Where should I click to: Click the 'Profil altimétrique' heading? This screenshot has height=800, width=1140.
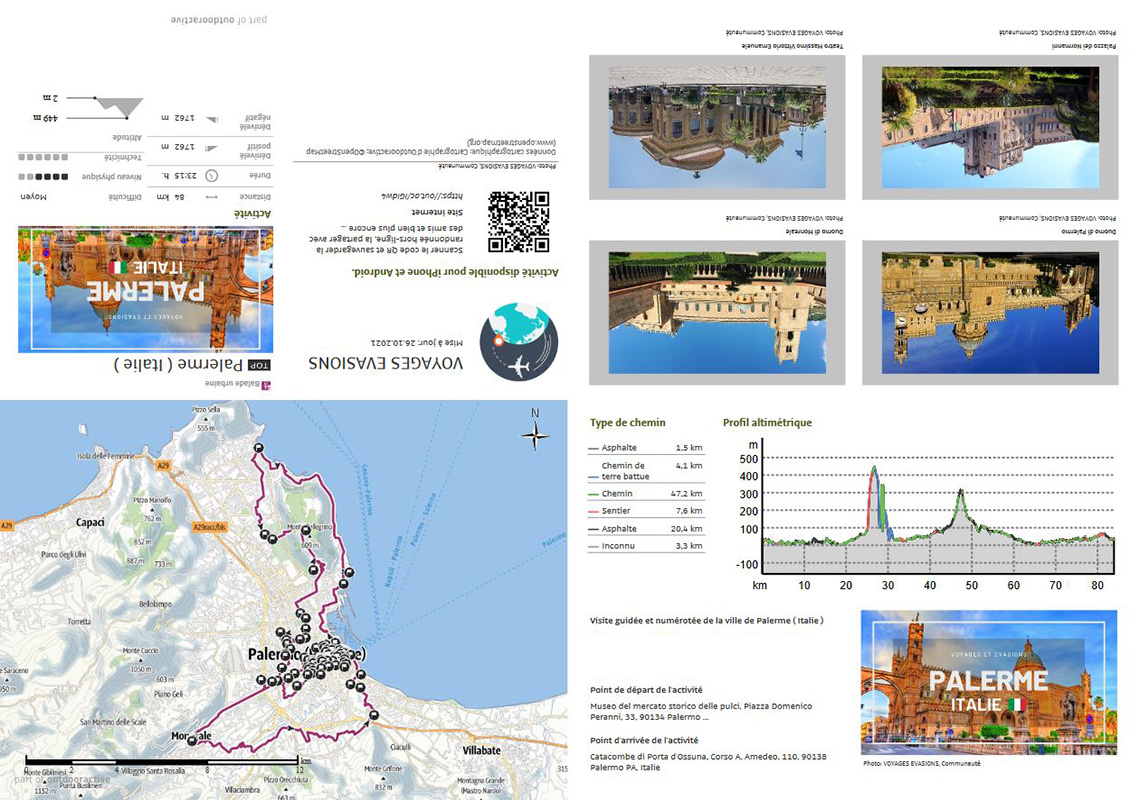point(767,423)
